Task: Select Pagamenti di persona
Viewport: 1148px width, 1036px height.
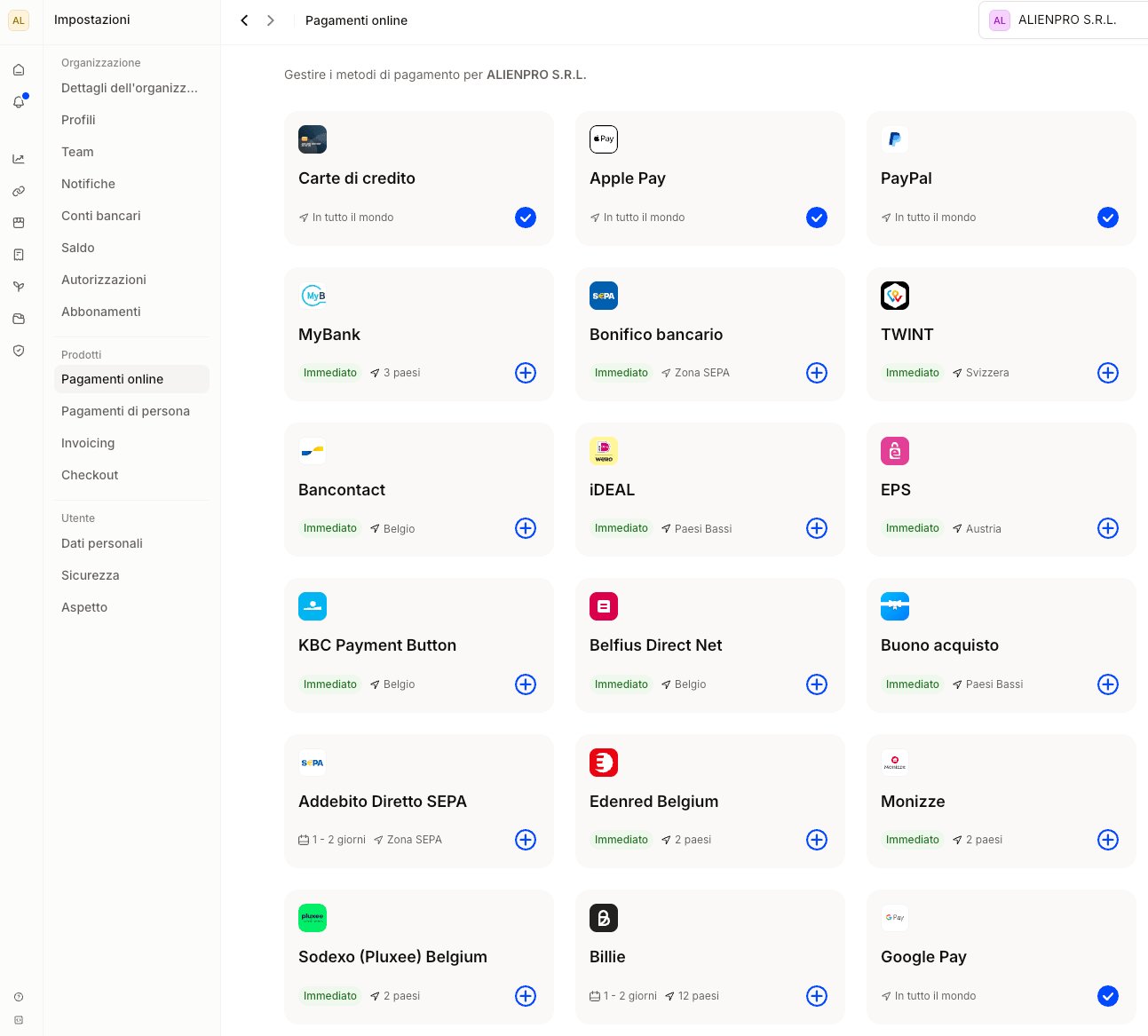Action: click(x=131, y=411)
